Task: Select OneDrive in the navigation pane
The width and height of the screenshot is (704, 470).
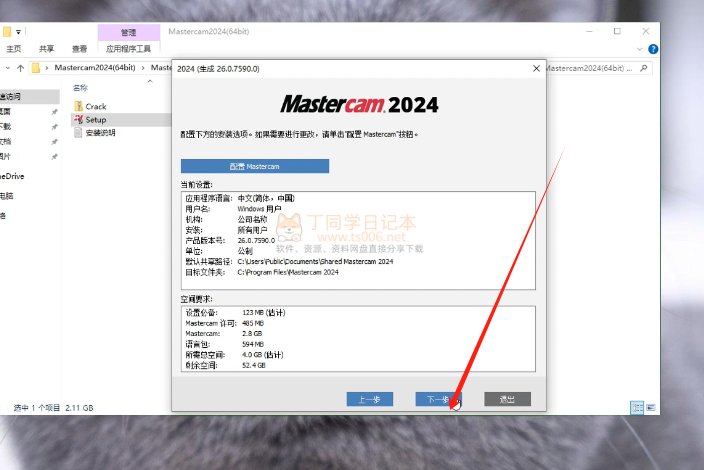Action: pos(13,176)
